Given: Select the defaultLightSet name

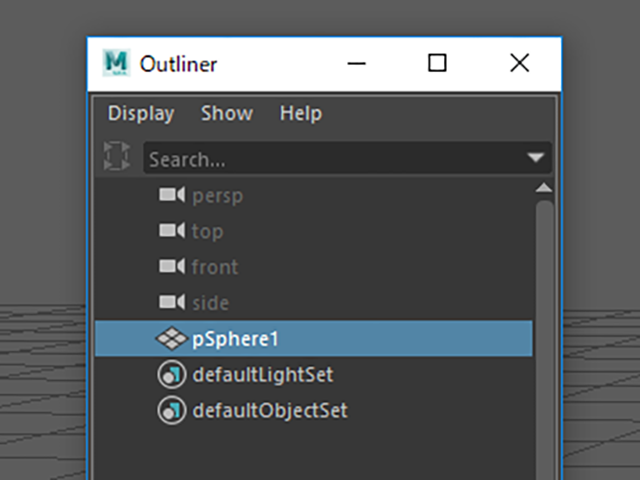Looking at the screenshot, I should 263,375.
